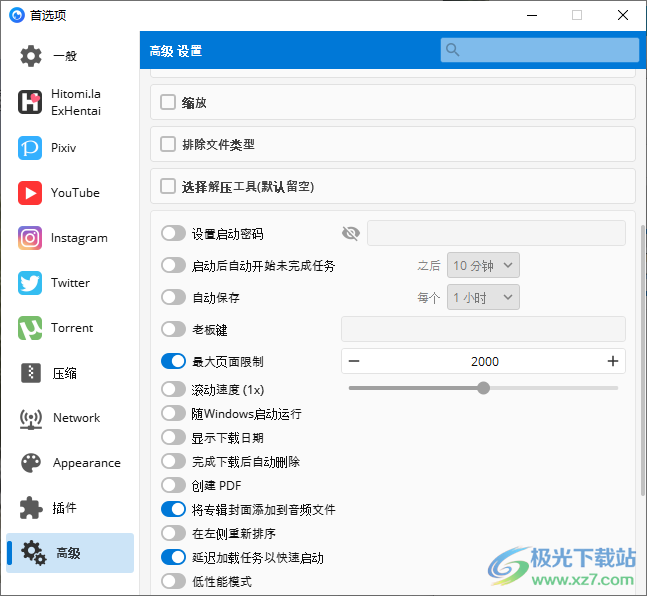The height and width of the screenshot is (596, 647).
Task: Increase max page limit with plus button
Action: pos(613,361)
